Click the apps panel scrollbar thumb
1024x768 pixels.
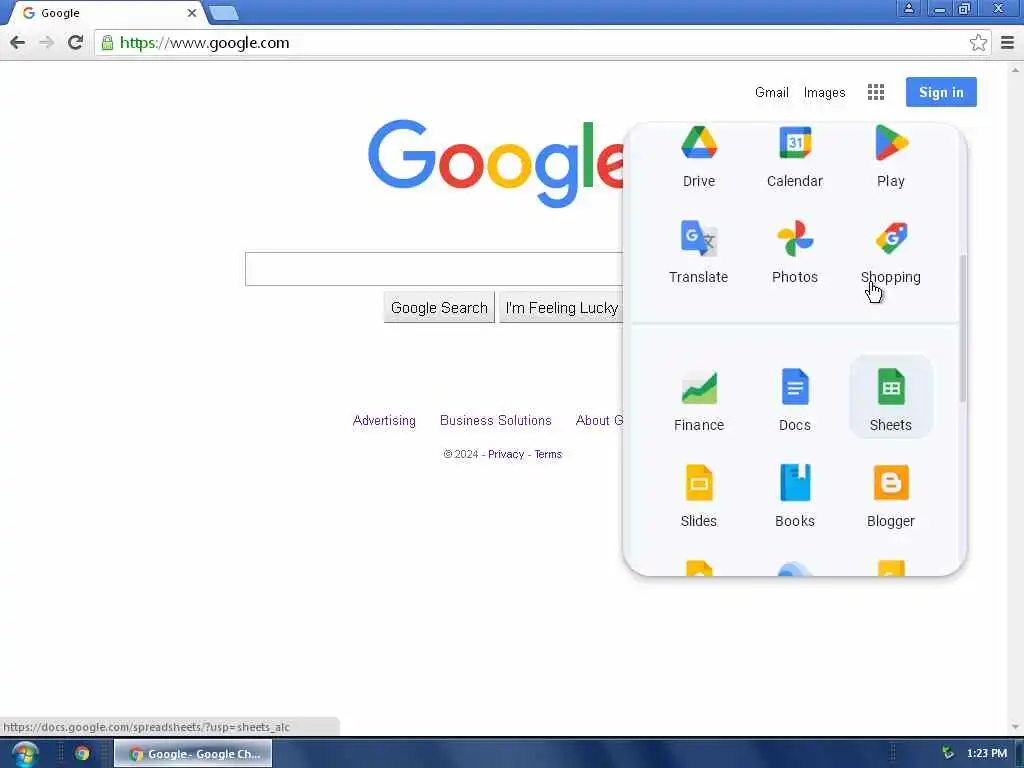(x=962, y=328)
